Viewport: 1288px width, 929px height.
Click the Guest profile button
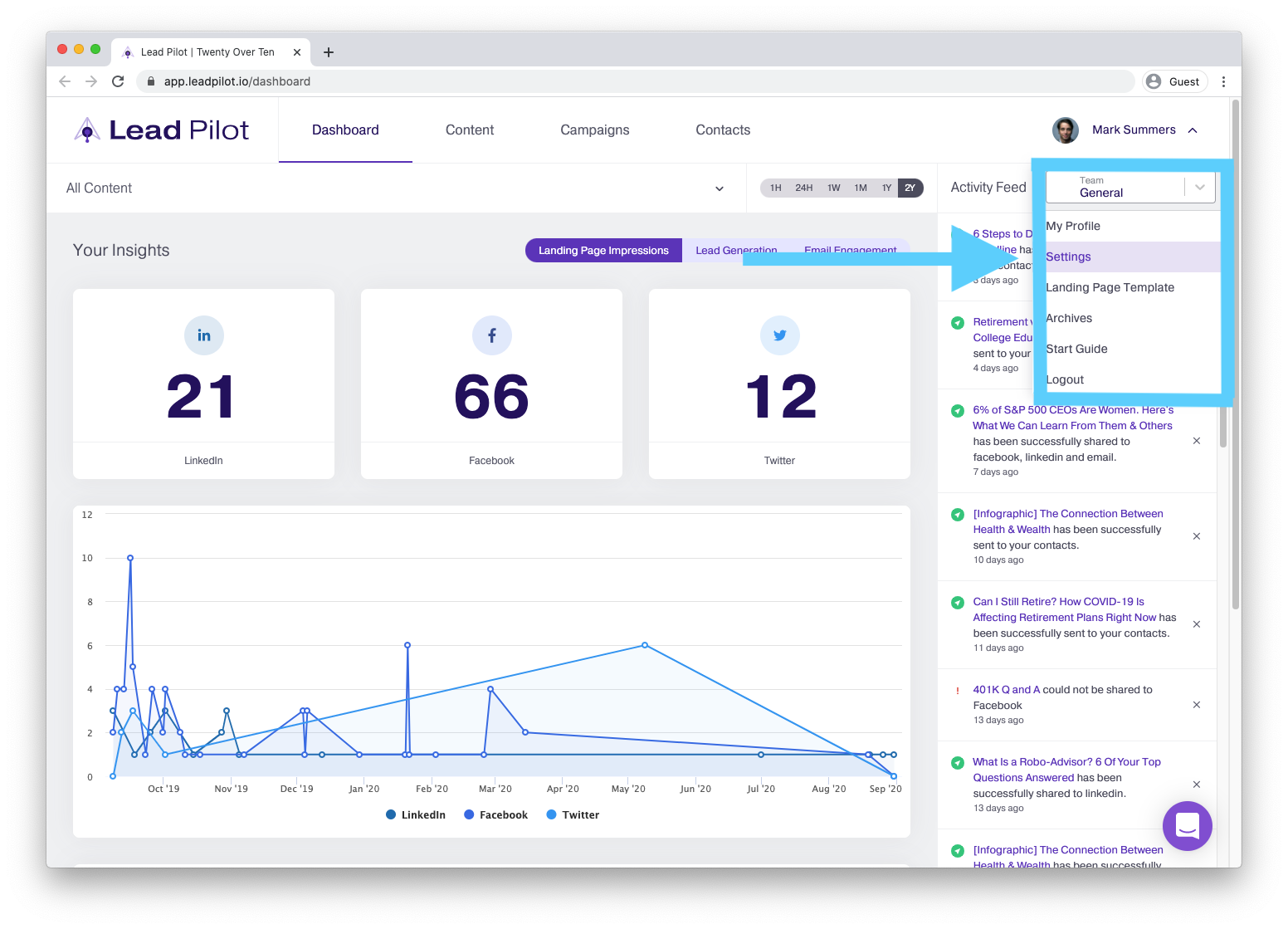click(1174, 81)
